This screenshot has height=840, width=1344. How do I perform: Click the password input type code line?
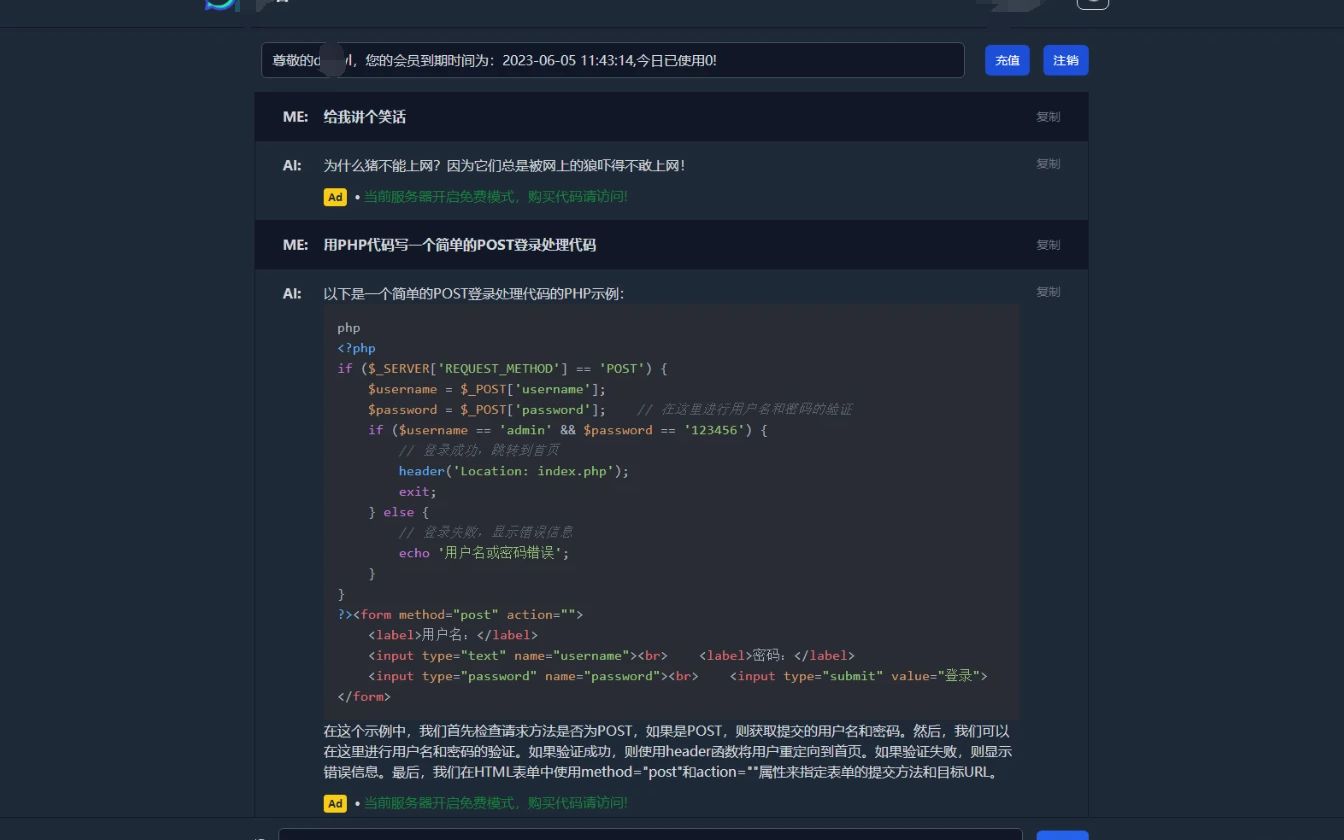click(678, 676)
